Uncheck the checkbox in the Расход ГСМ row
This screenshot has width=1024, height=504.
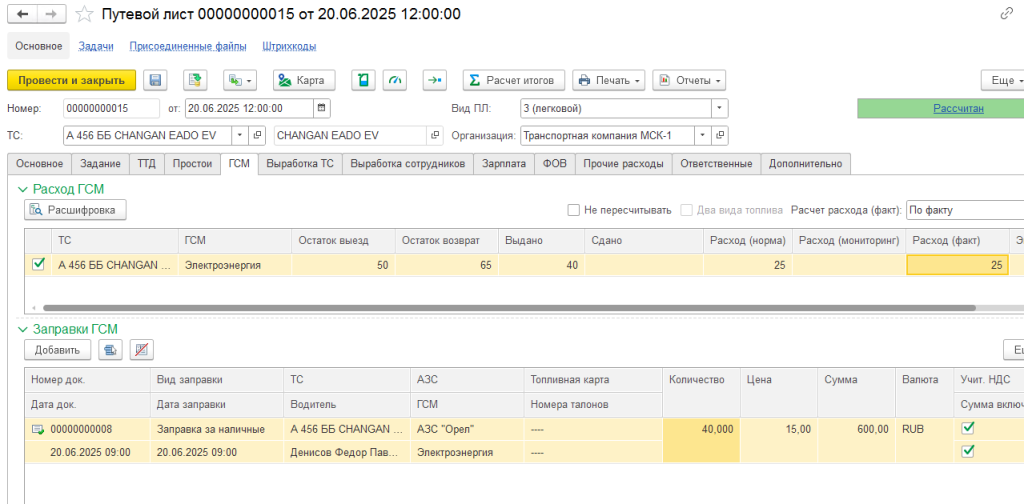tap(38, 265)
